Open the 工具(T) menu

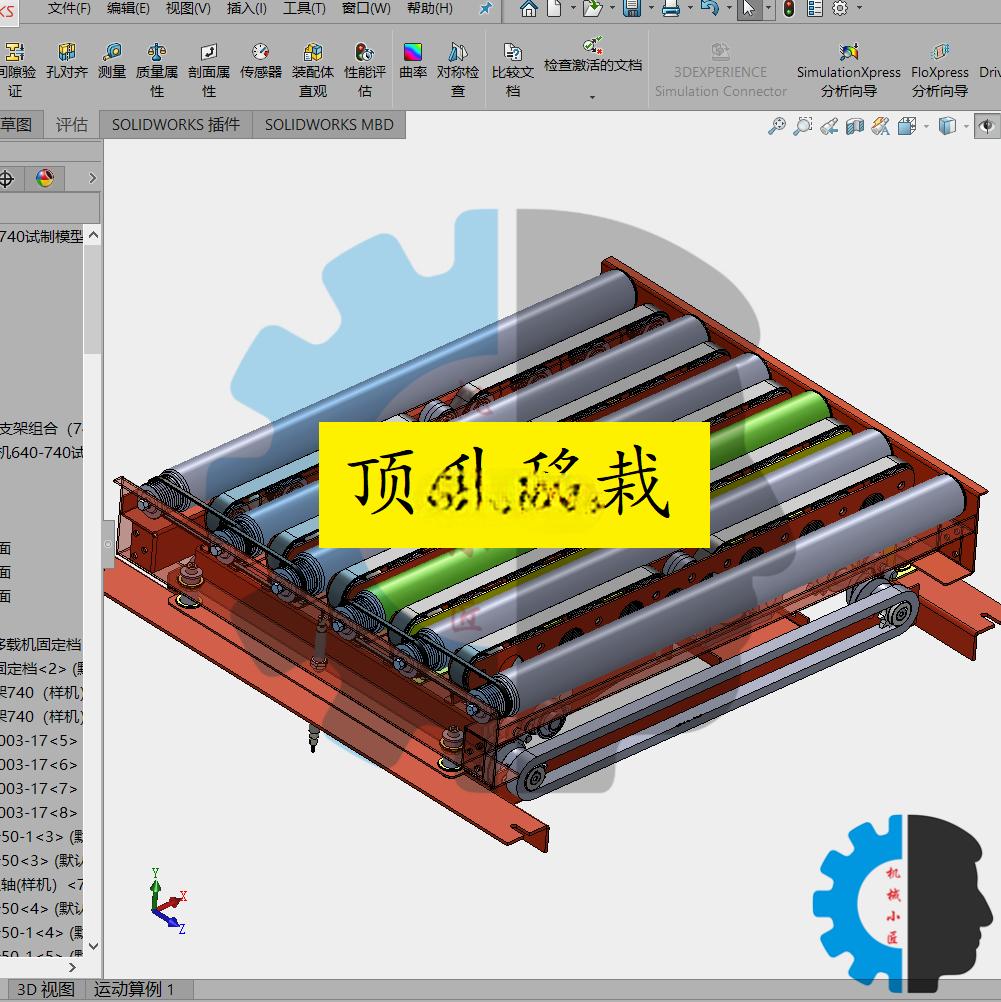pos(304,8)
